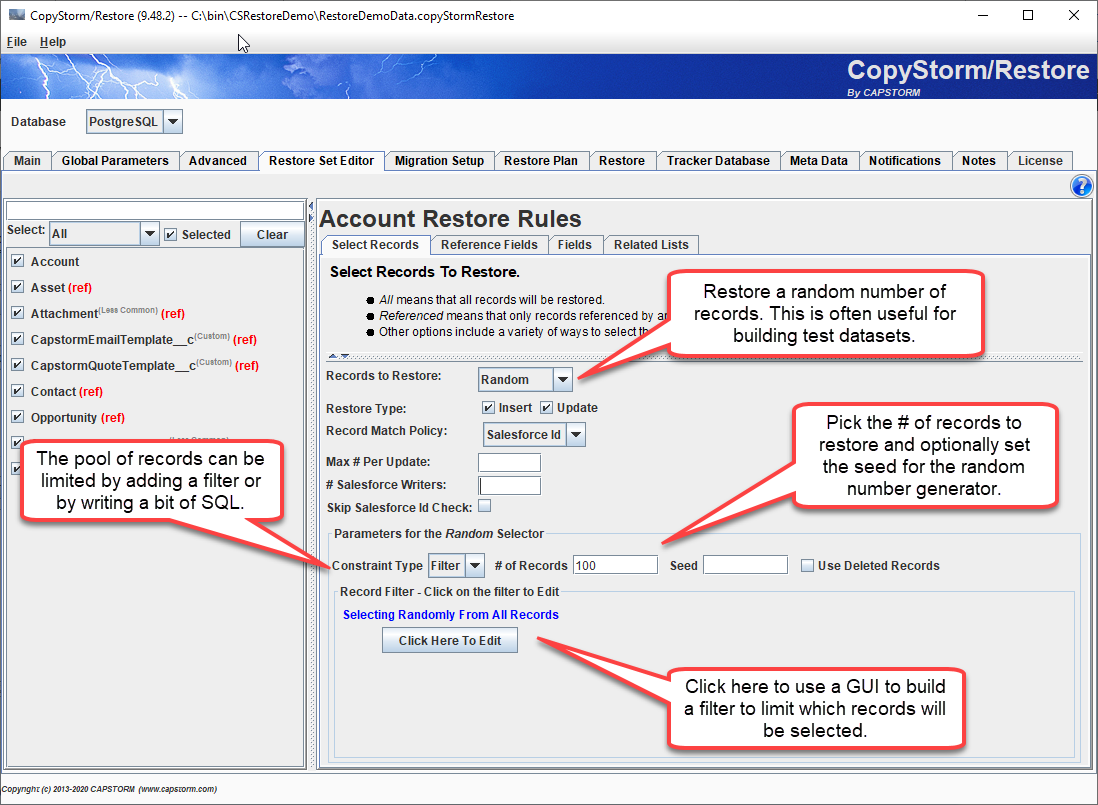Click the # of Records field
Image resolution: width=1098 pixels, height=805 pixels.
click(616, 566)
